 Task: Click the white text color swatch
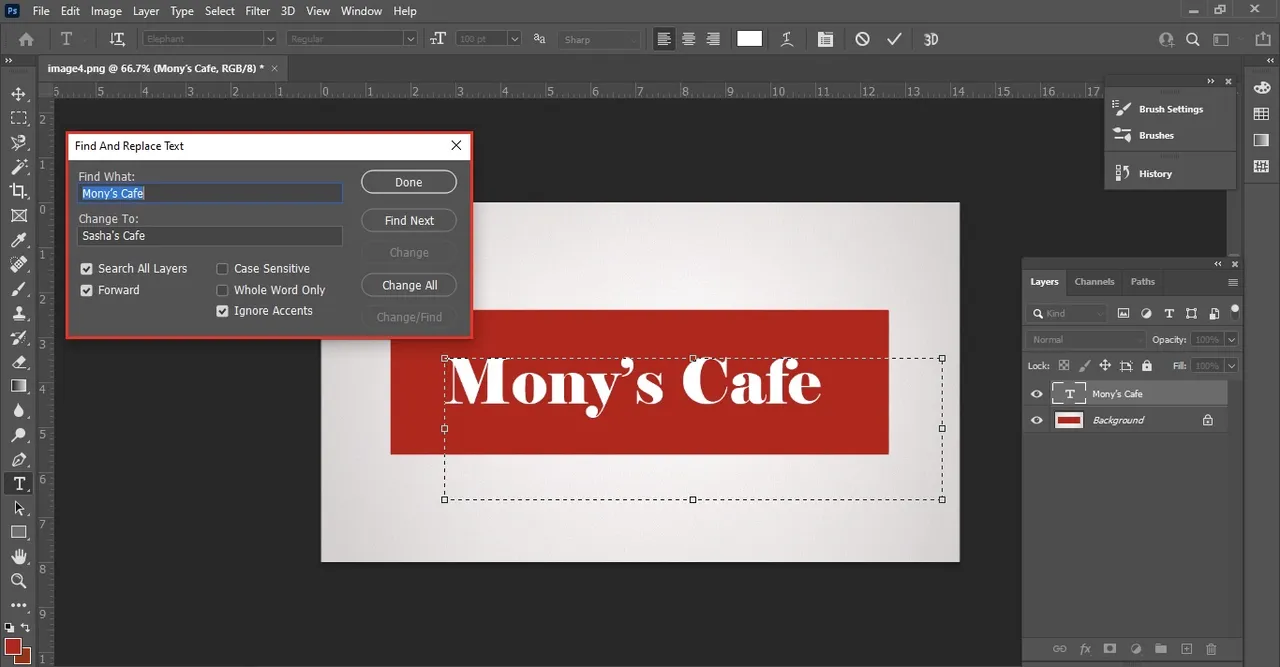pos(749,39)
